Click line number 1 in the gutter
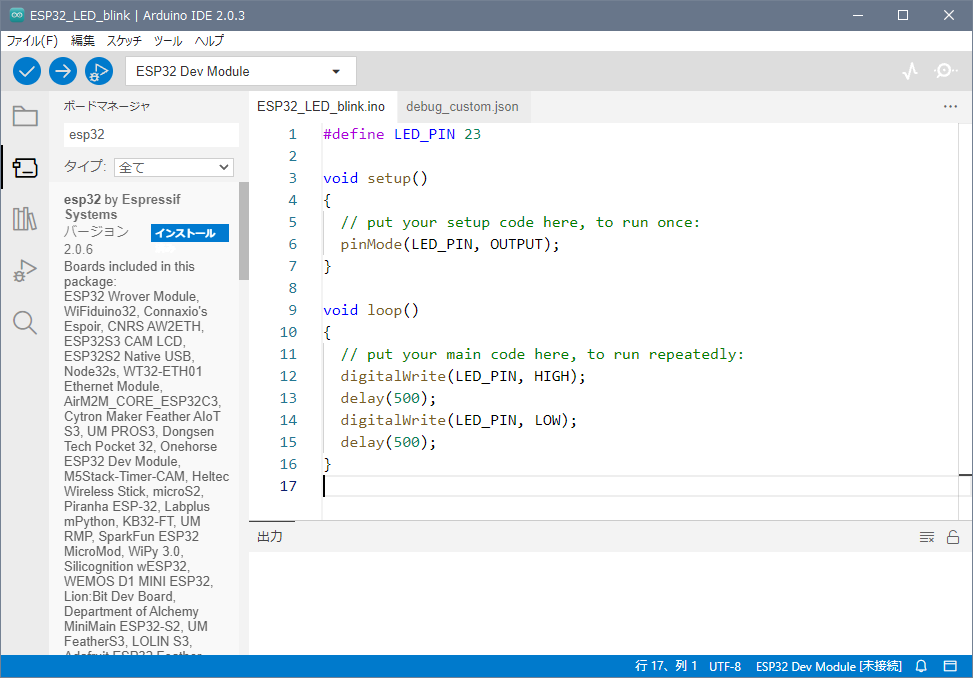This screenshot has height=678, width=973. click(292, 135)
